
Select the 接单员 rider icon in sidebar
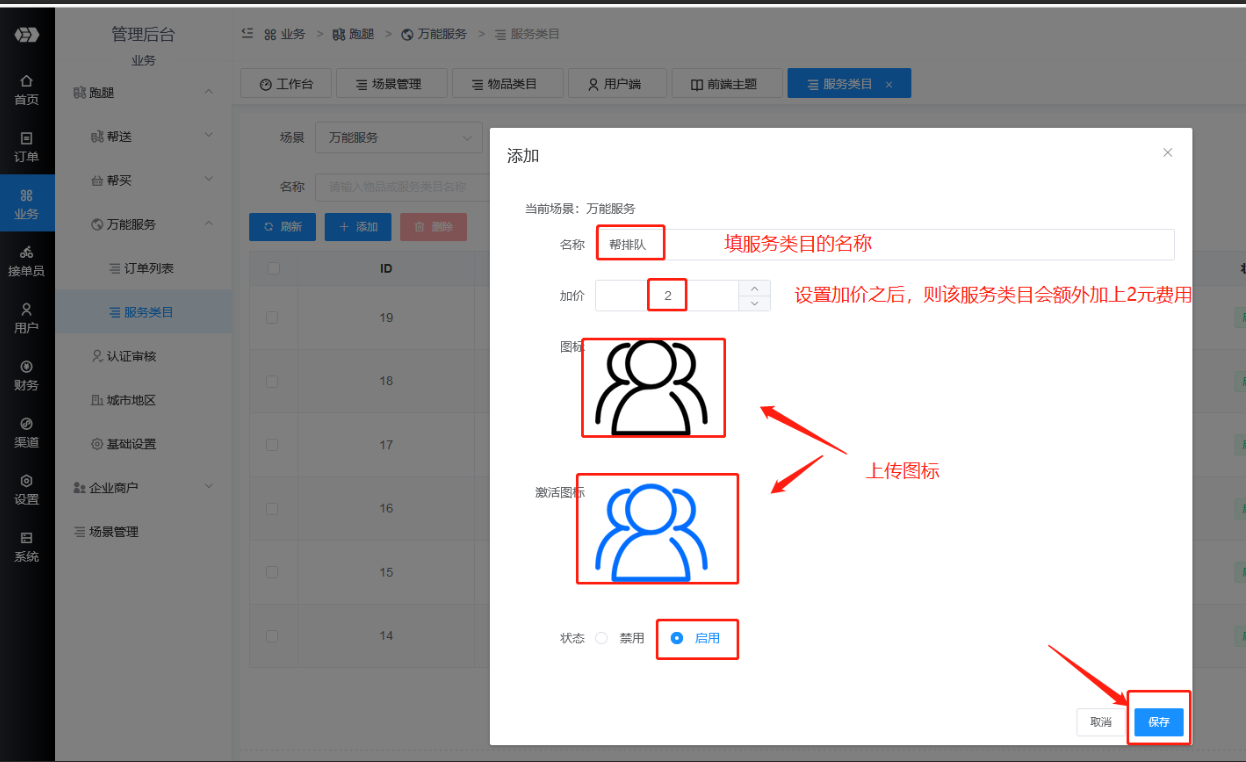pyautogui.click(x=27, y=260)
